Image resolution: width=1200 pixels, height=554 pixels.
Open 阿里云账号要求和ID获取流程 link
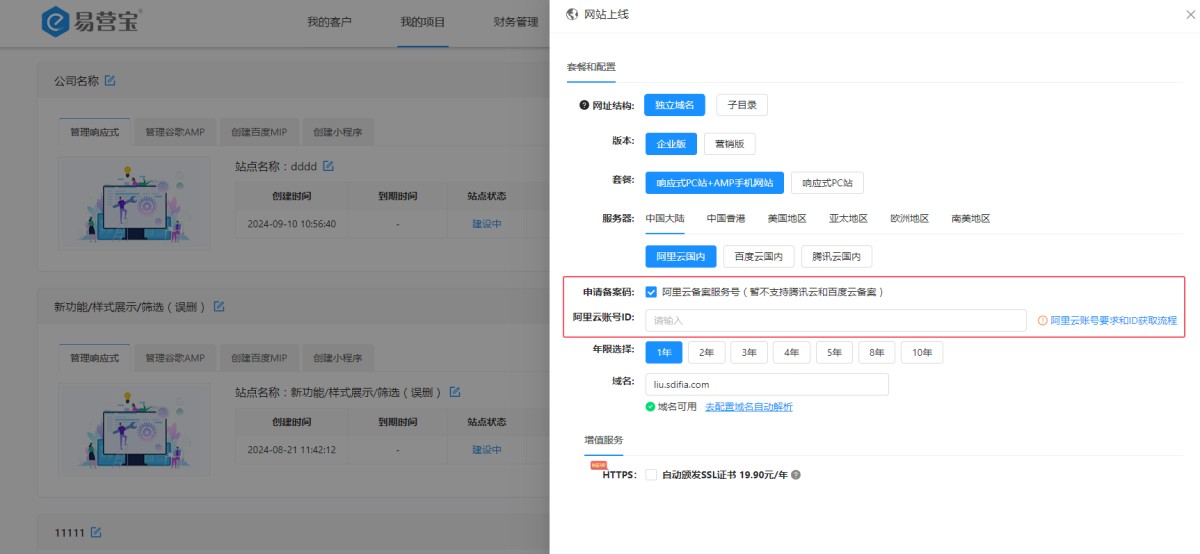[x=1113, y=321]
